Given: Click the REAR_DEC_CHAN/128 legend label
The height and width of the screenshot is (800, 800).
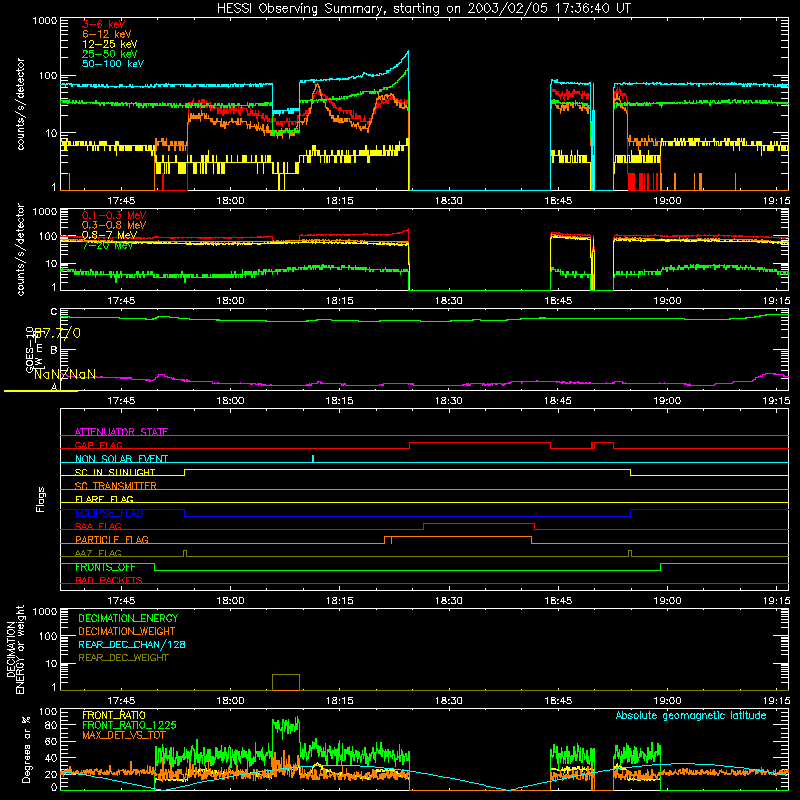Looking at the screenshot, I should click(x=132, y=644).
